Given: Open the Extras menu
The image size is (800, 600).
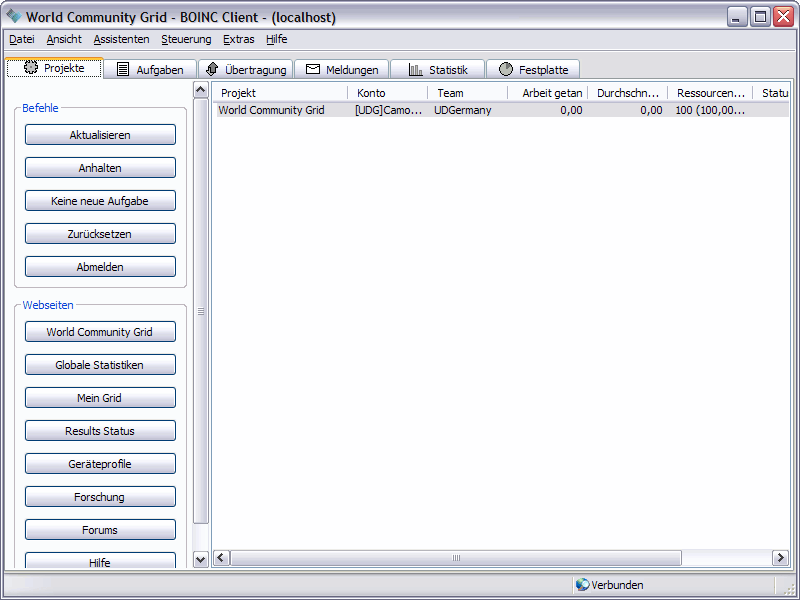Looking at the screenshot, I should pyautogui.click(x=238, y=39).
